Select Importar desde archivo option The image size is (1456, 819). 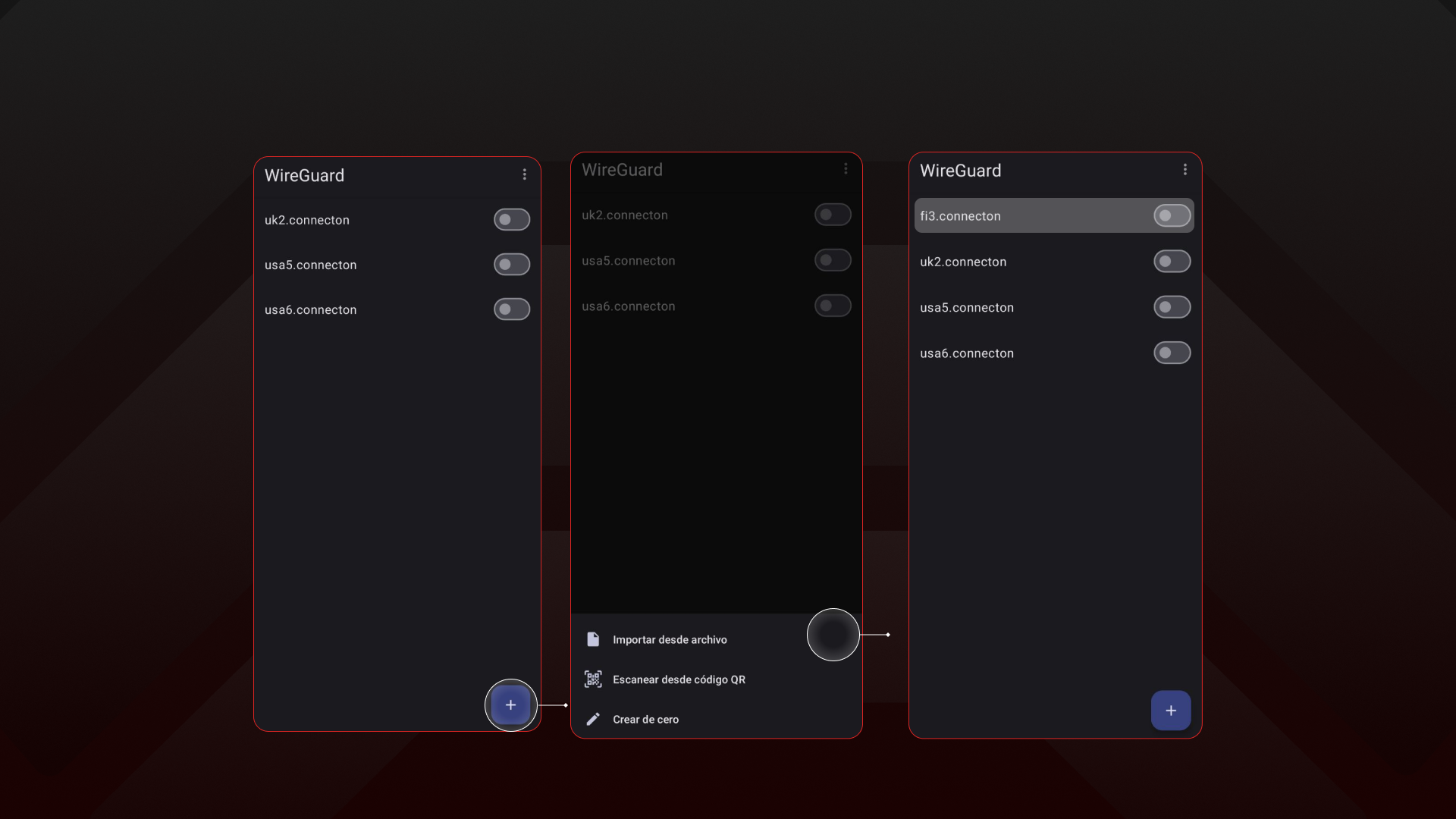pyautogui.click(x=670, y=640)
